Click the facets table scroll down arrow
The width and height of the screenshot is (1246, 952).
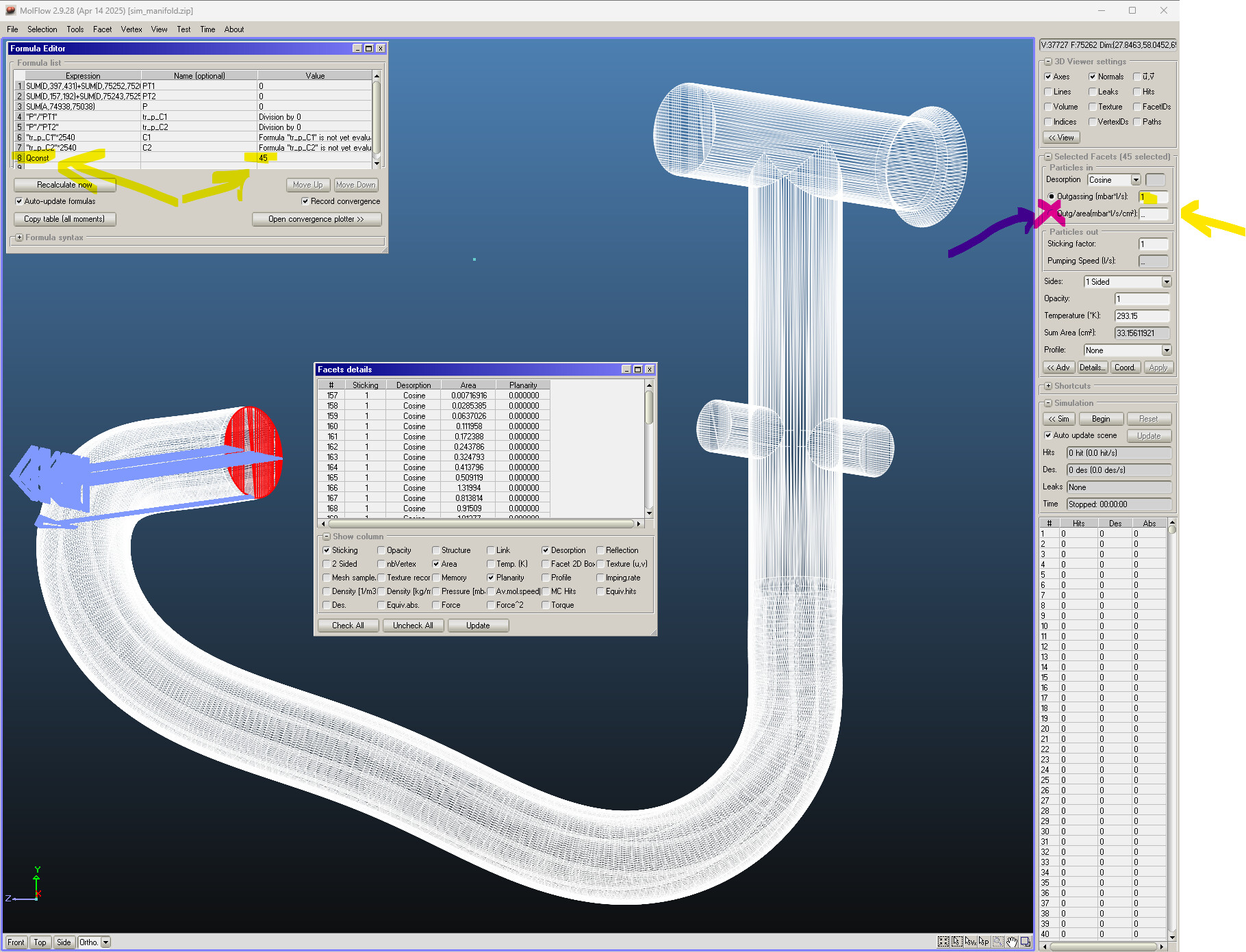(x=650, y=513)
